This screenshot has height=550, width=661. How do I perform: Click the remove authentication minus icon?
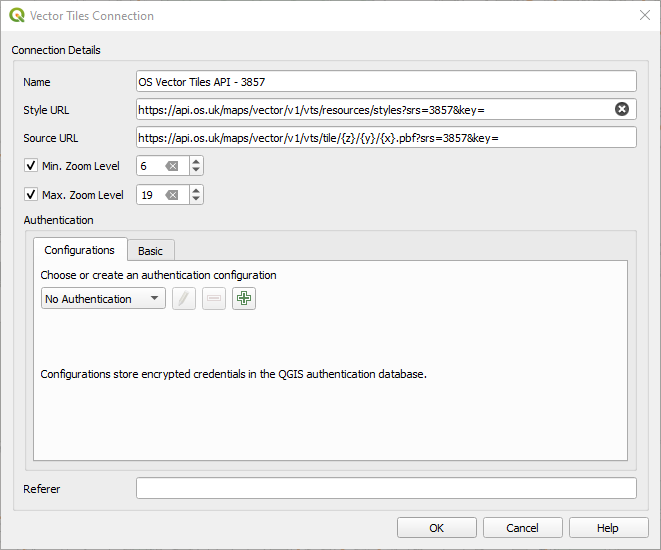click(214, 298)
